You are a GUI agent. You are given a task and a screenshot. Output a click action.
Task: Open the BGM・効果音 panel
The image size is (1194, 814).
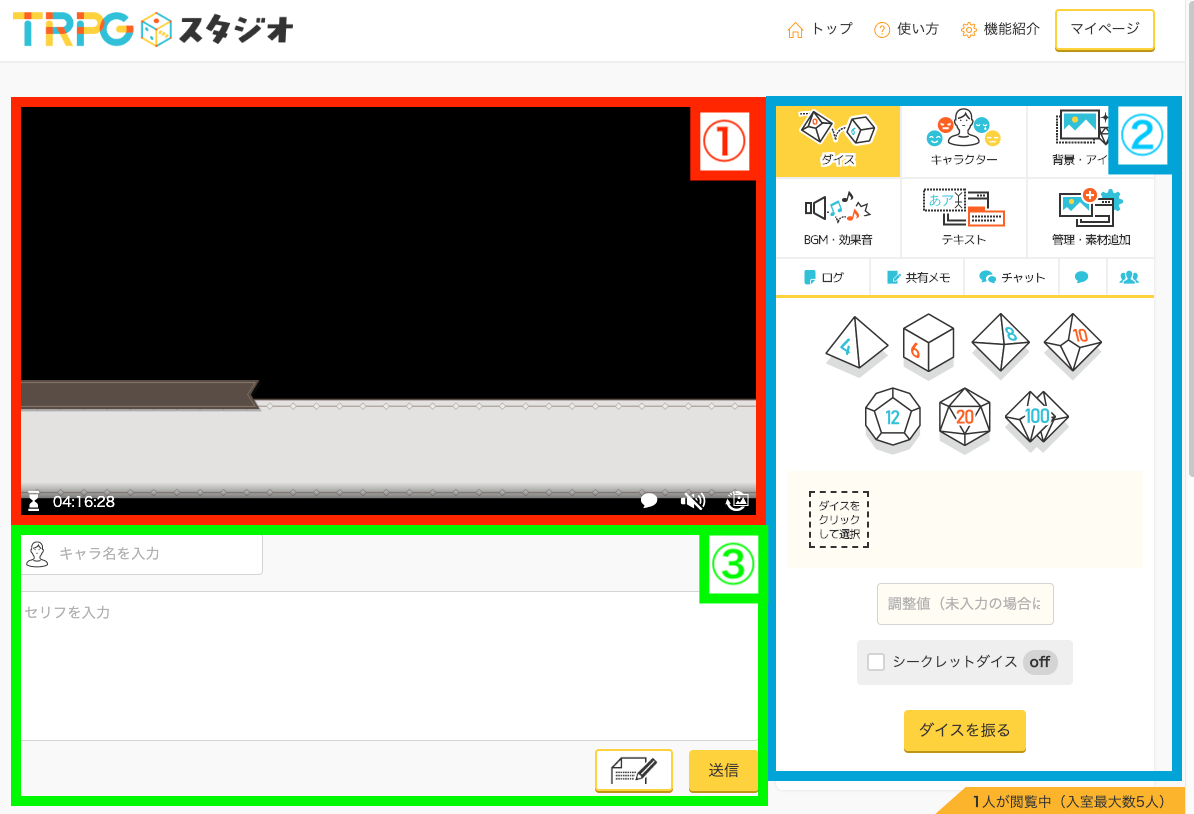coord(838,218)
